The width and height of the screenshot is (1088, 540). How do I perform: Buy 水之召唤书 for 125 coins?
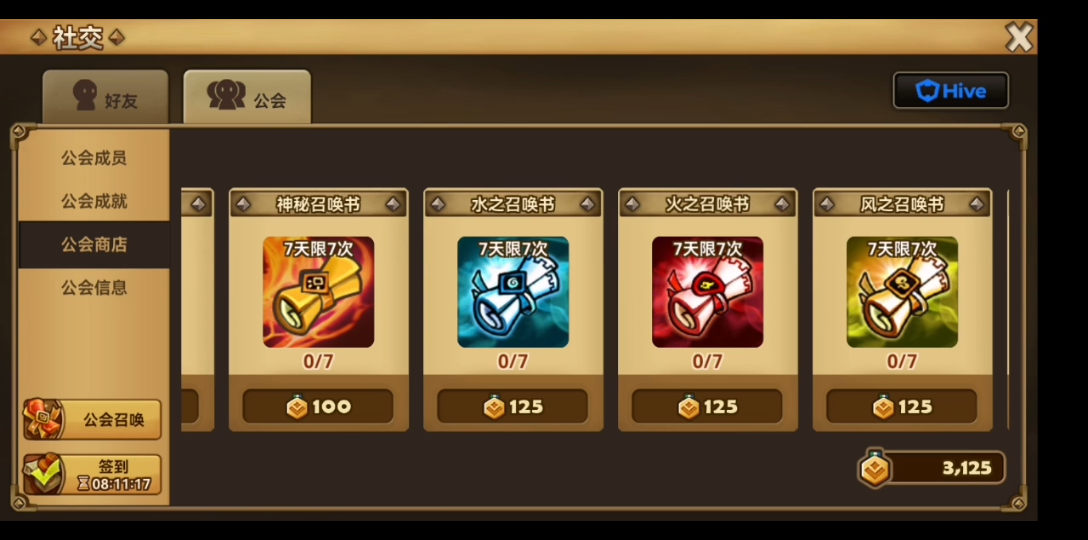[x=513, y=407]
